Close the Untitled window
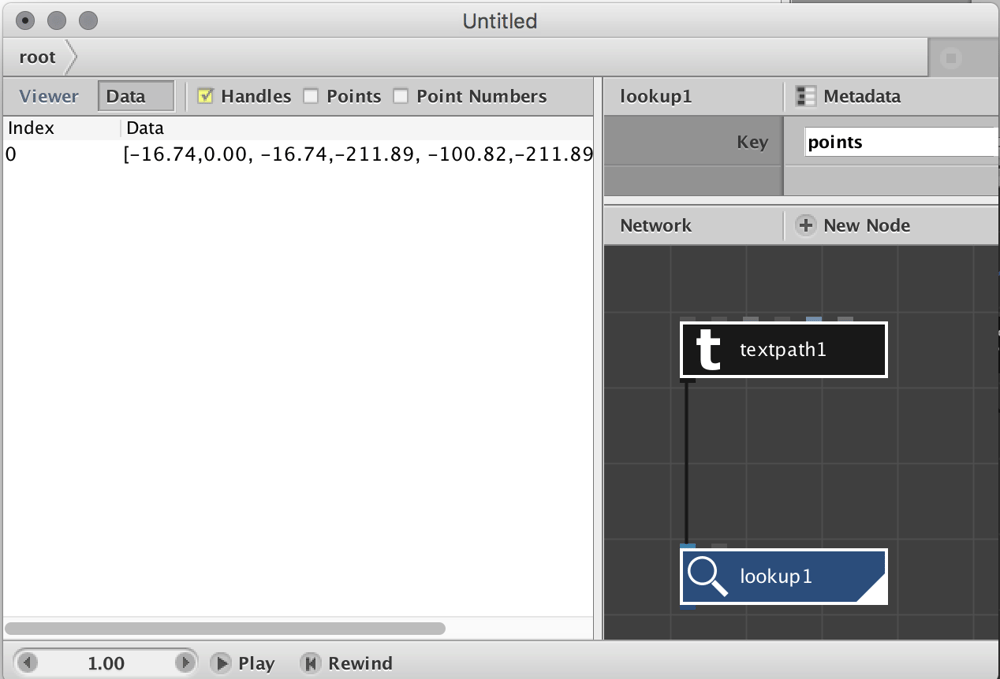The width and height of the screenshot is (1000, 679). point(25,20)
